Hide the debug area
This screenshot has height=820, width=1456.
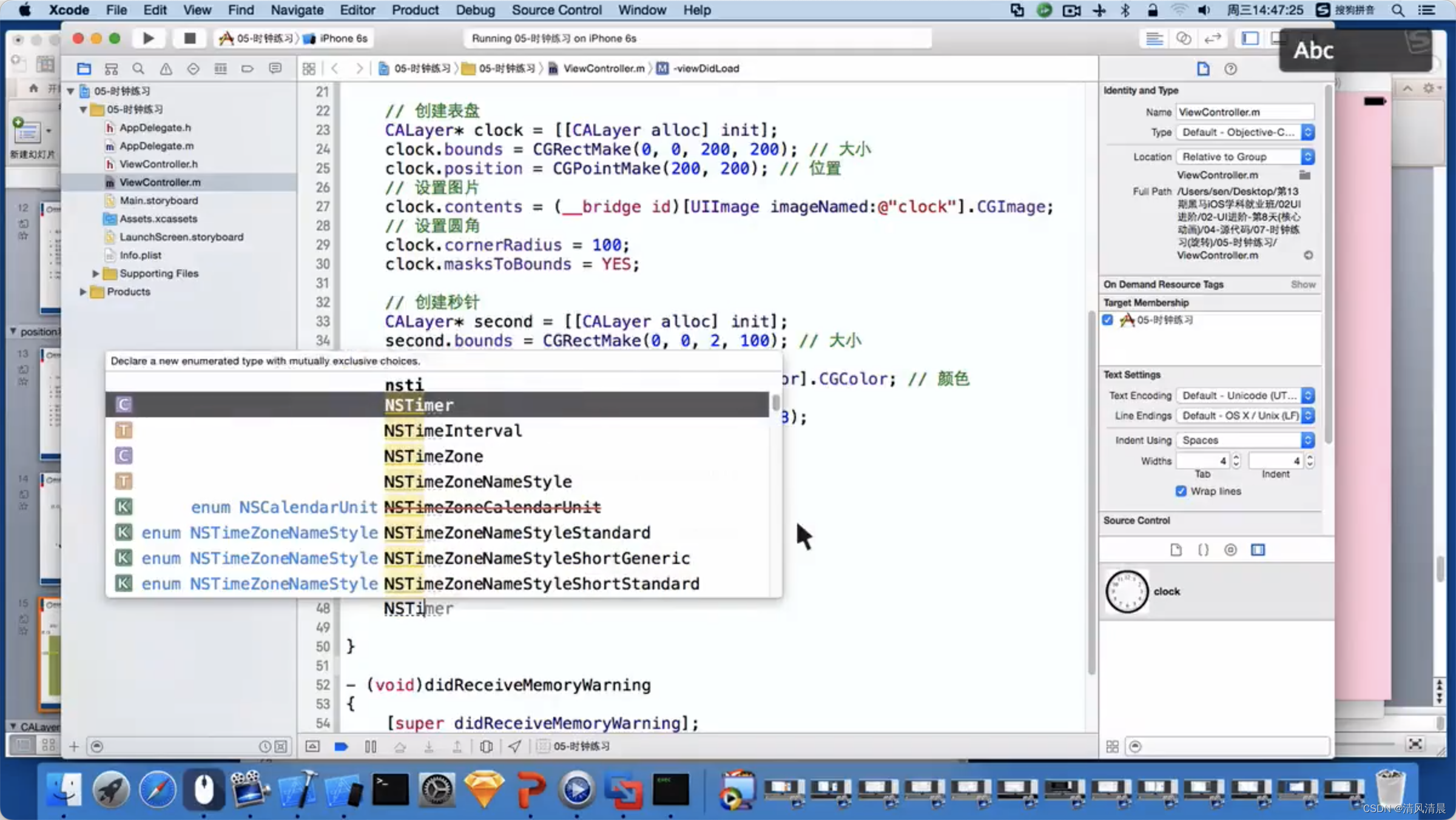[312, 747]
